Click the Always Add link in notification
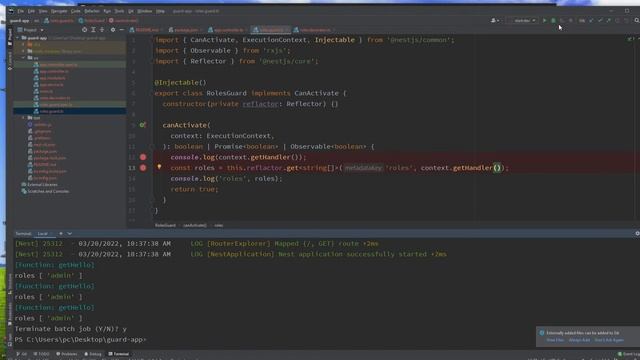This screenshot has height=360, width=640. point(579,340)
